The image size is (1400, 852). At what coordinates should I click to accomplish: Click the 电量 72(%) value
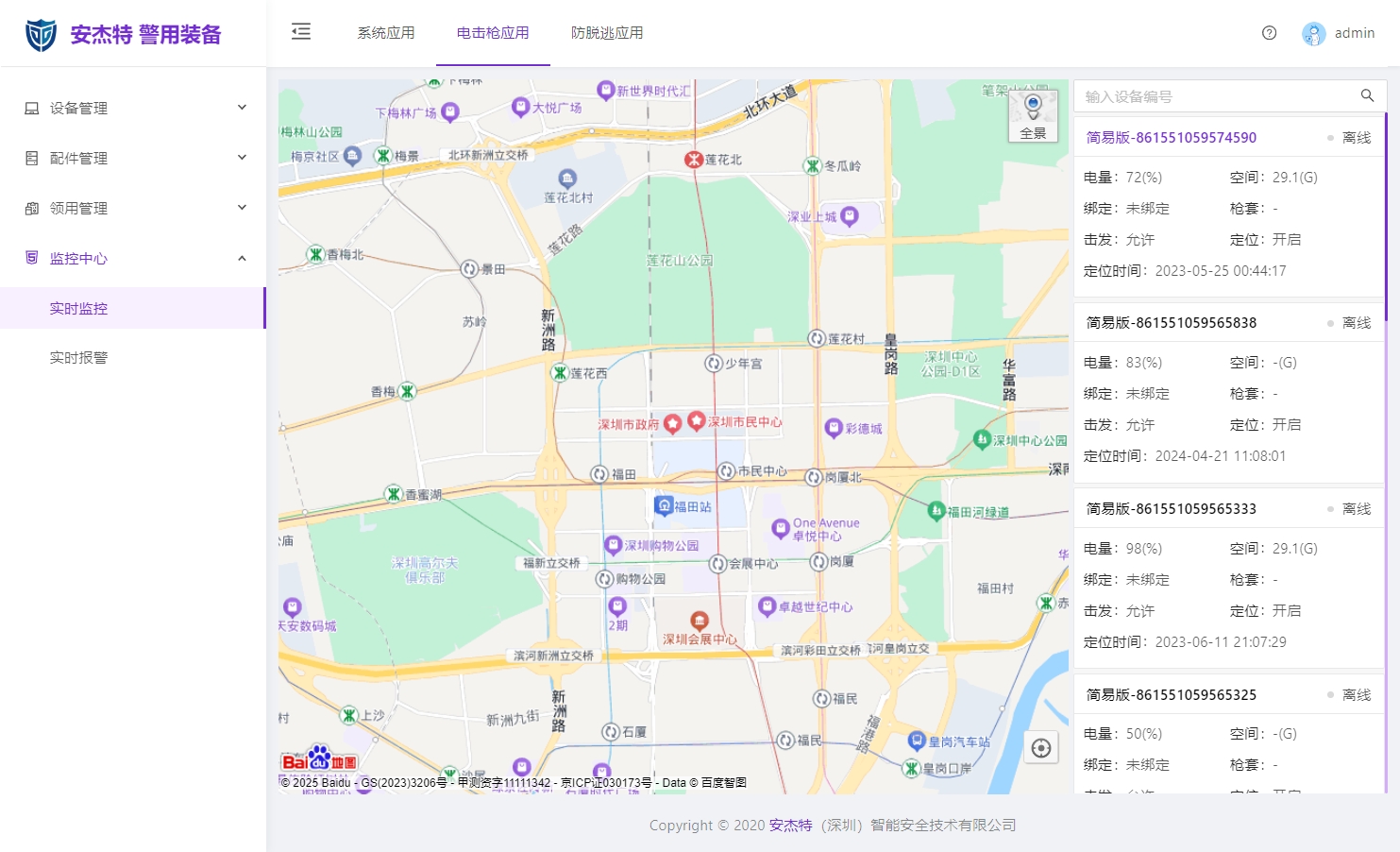(1144, 178)
